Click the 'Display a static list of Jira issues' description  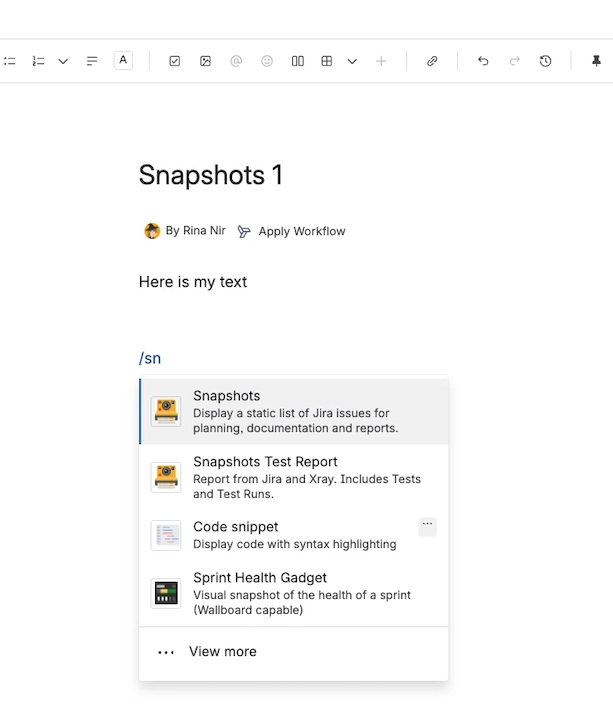click(x=296, y=420)
